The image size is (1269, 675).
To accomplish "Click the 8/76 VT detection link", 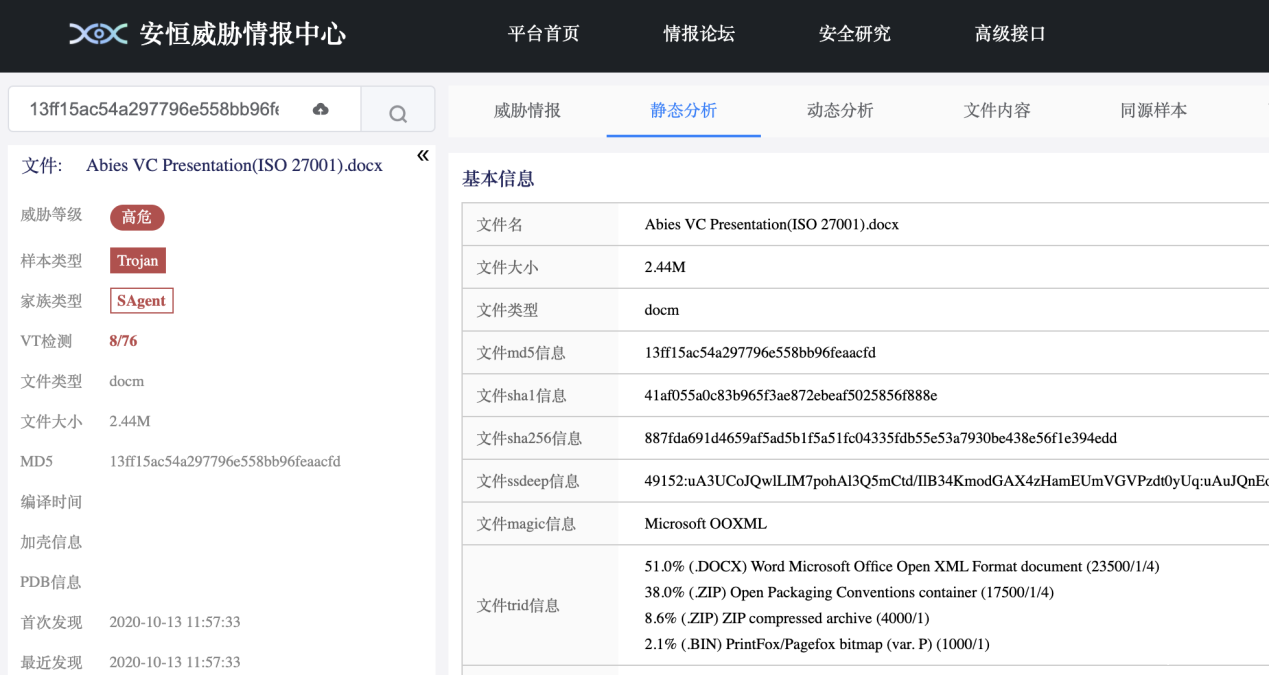I will [x=123, y=341].
